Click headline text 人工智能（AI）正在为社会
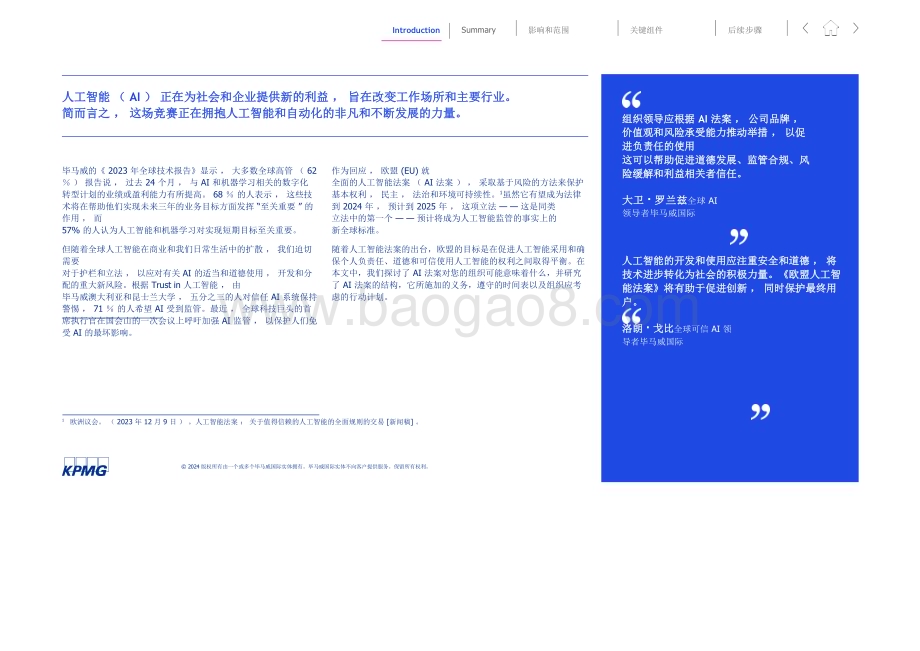Image resolution: width=920 pixels, height=651 pixels. pos(288,97)
